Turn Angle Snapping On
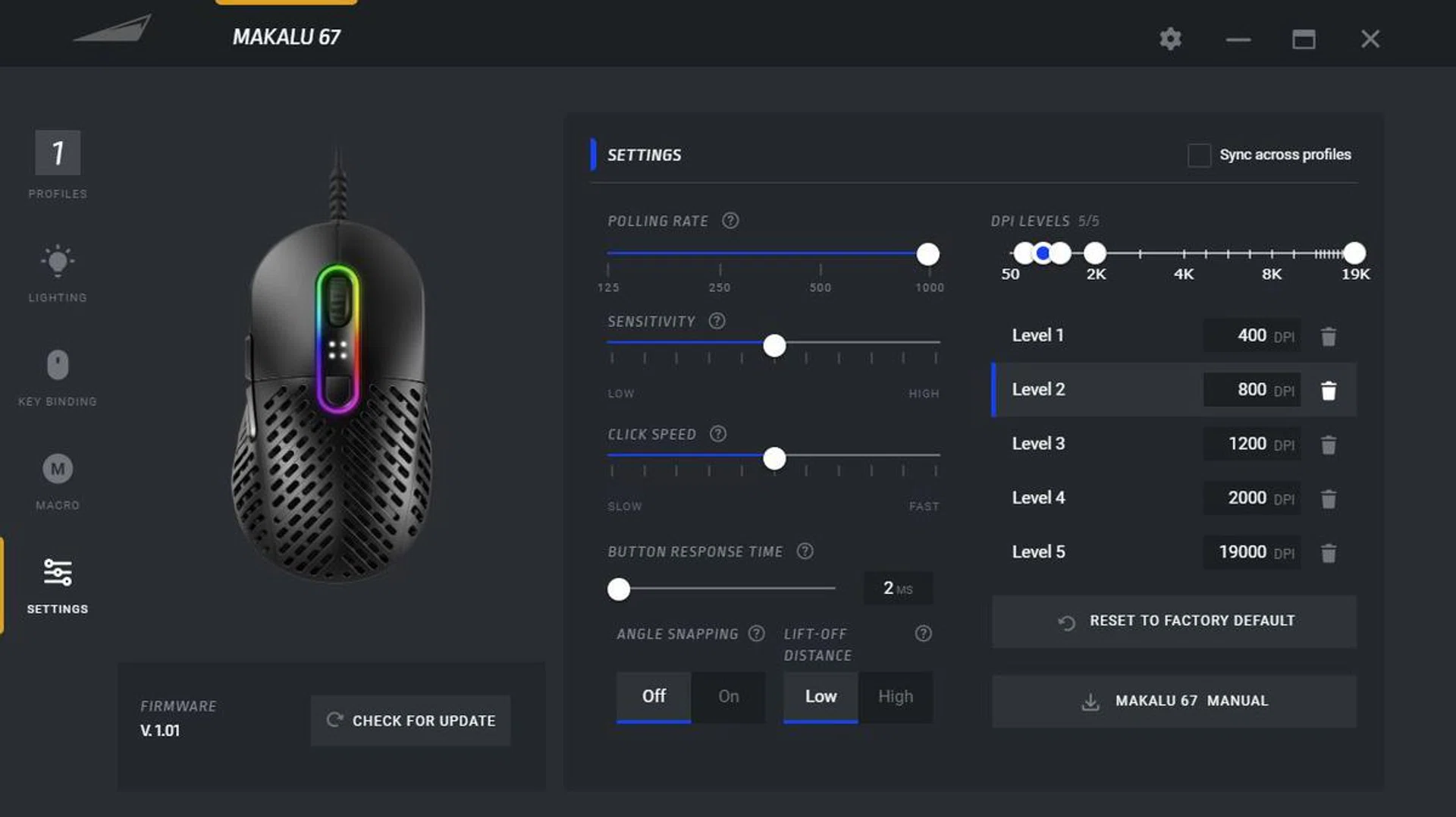The height and width of the screenshot is (817, 1456). pos(728,696)
